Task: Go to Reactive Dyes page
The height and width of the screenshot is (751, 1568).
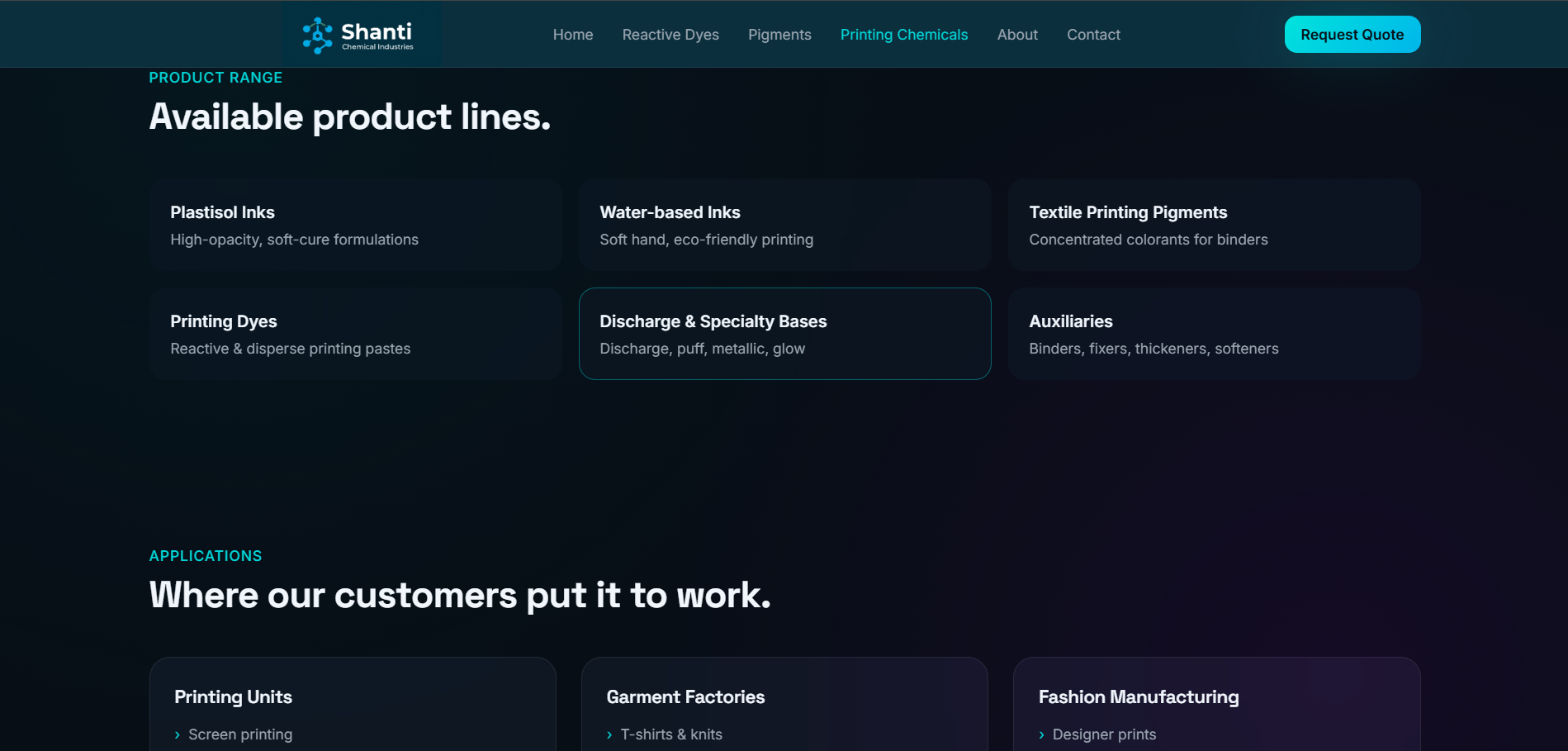Action: 670,35
